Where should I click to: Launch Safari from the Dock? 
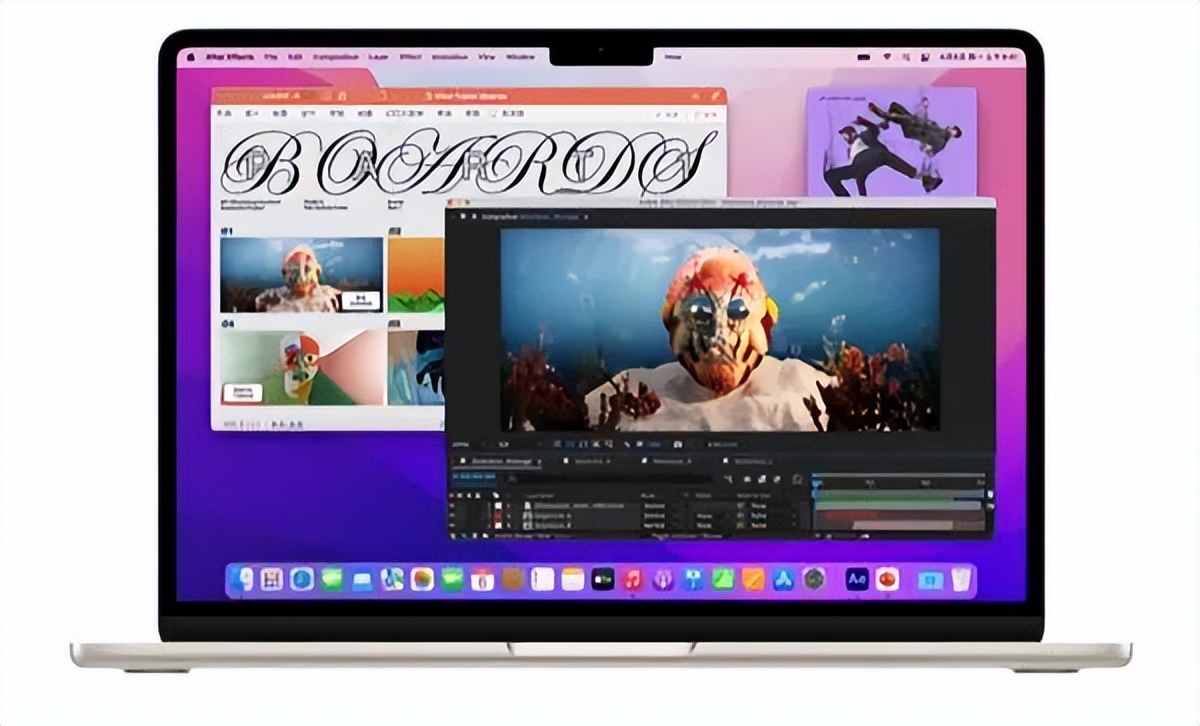(302, 579)
